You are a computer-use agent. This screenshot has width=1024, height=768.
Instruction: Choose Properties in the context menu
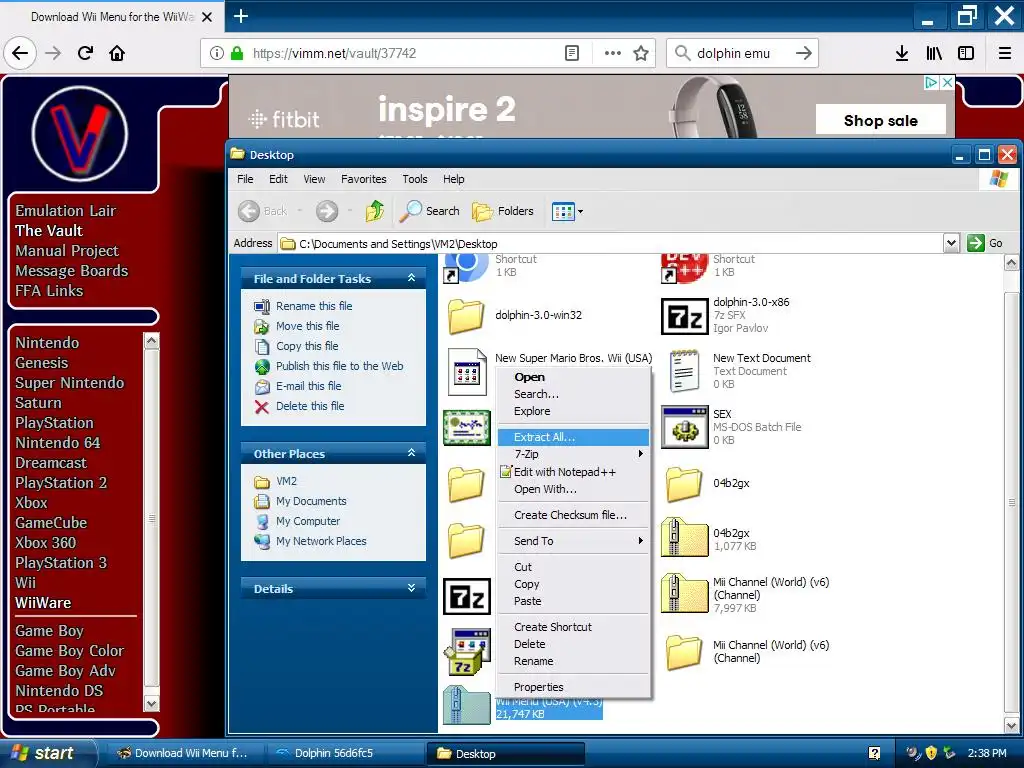573,687
